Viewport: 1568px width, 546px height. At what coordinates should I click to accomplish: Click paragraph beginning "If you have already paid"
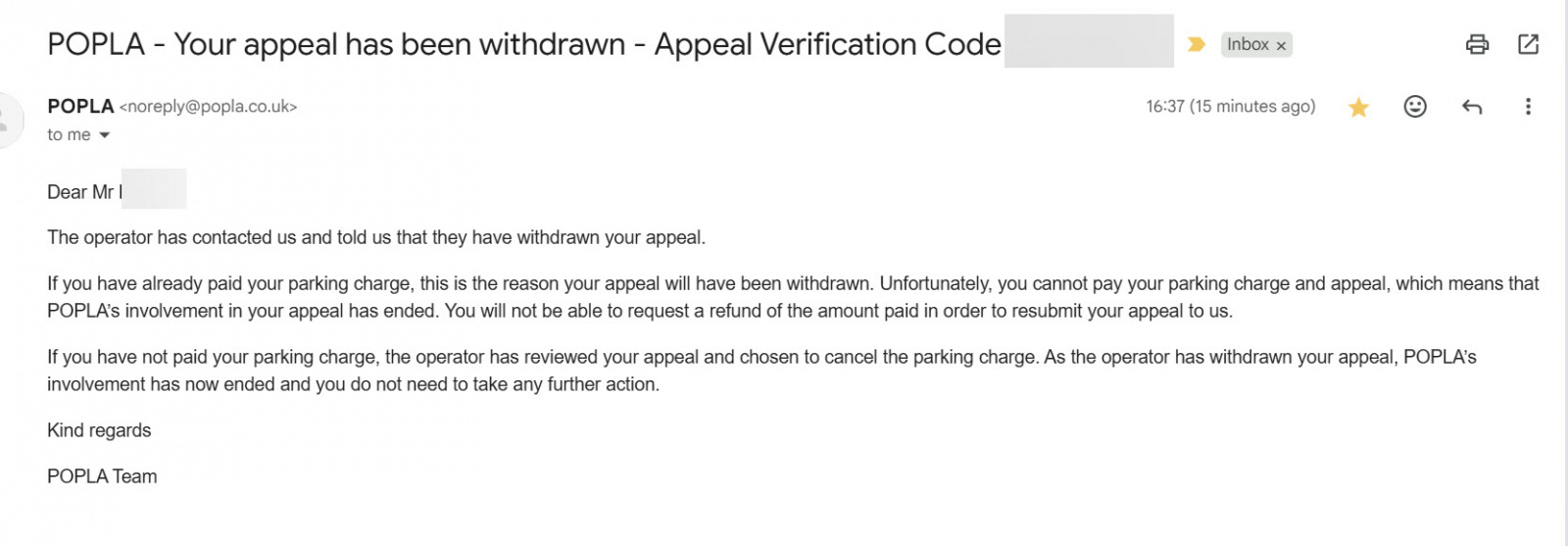793,297
